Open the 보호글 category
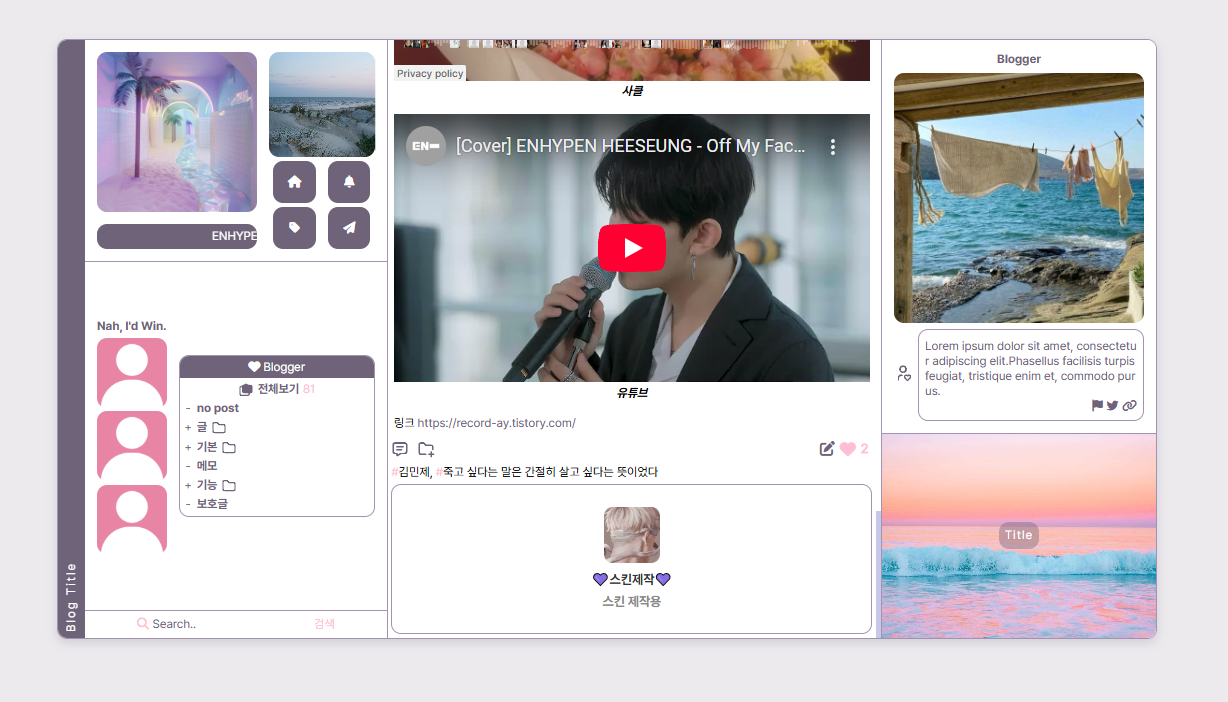 [212, 504]
